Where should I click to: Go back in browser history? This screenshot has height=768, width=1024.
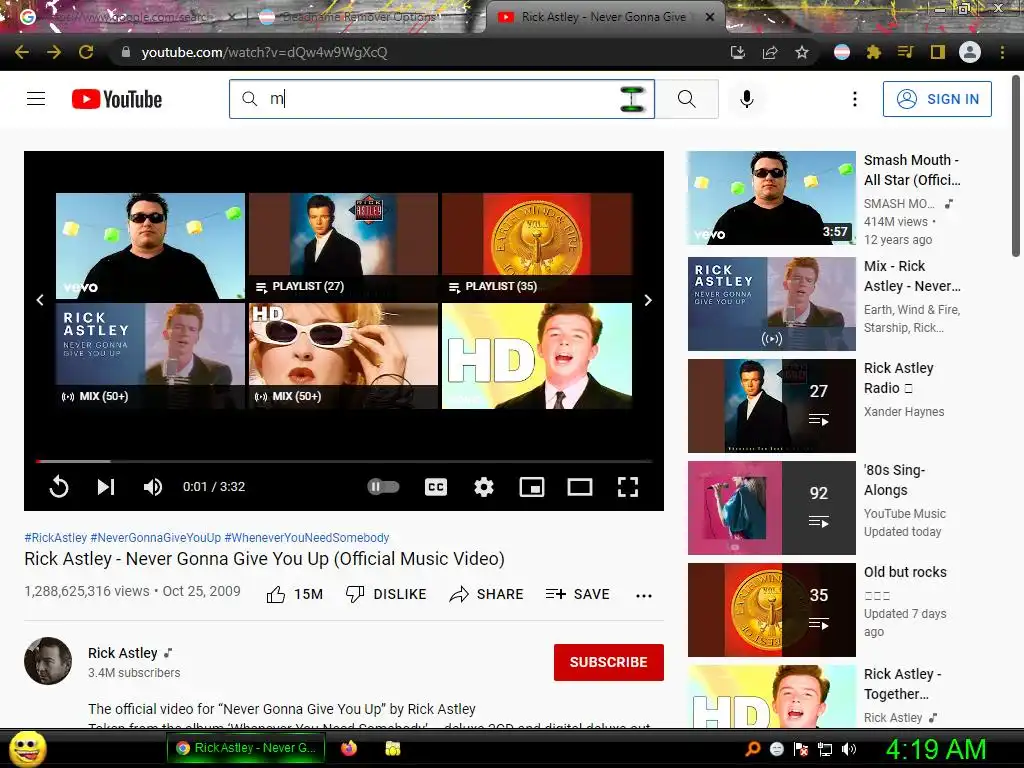(22, 52)
